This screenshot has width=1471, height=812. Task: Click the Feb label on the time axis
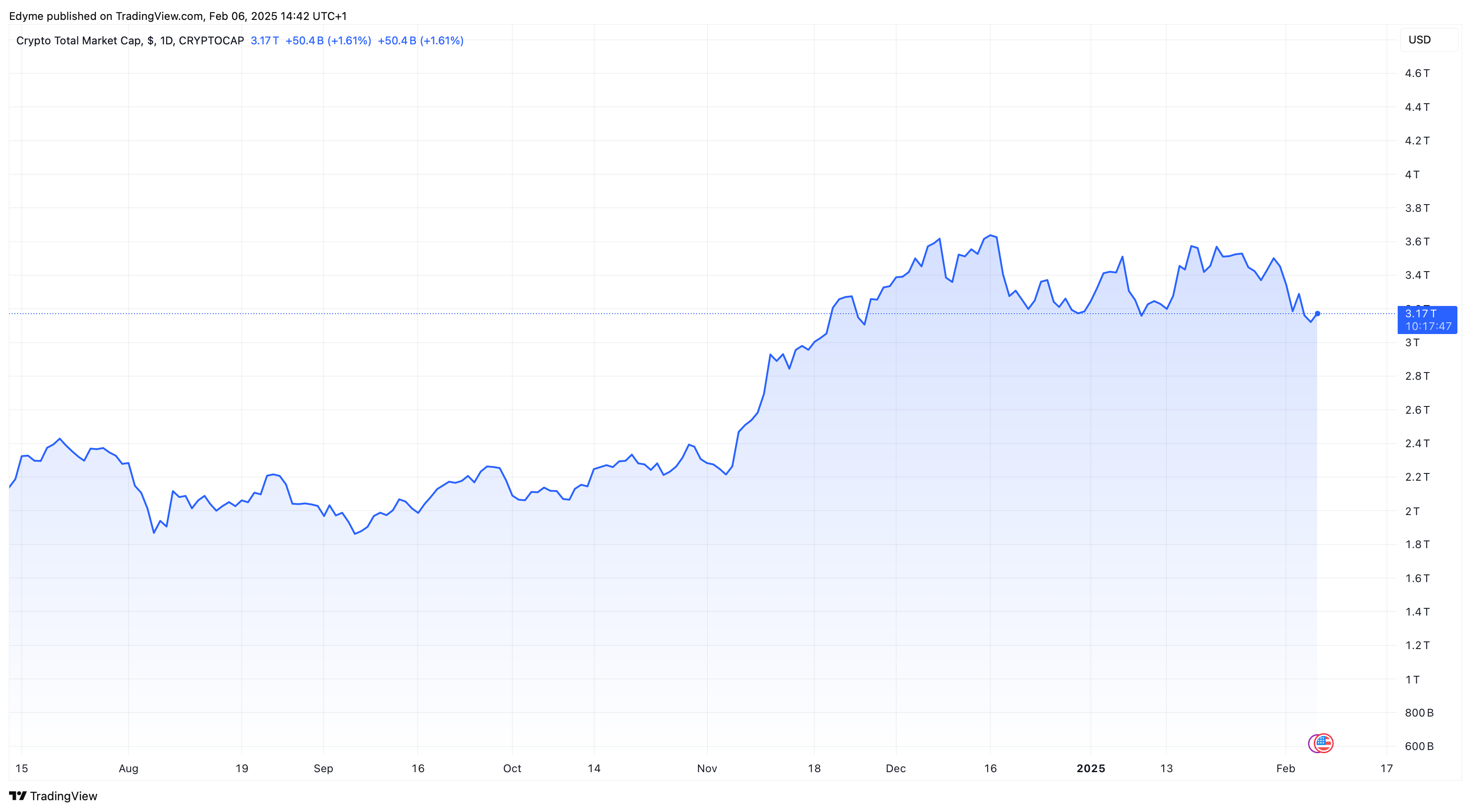[1285, 769]
